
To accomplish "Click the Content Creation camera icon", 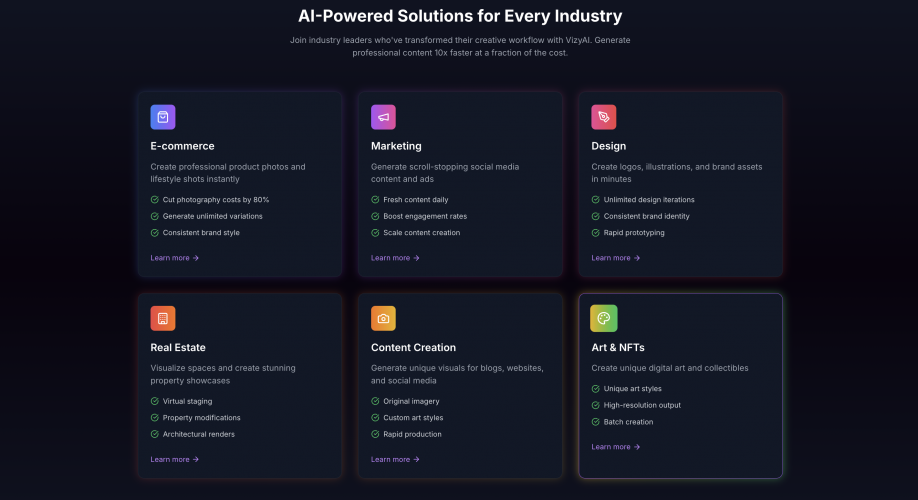I will (383, 319).
